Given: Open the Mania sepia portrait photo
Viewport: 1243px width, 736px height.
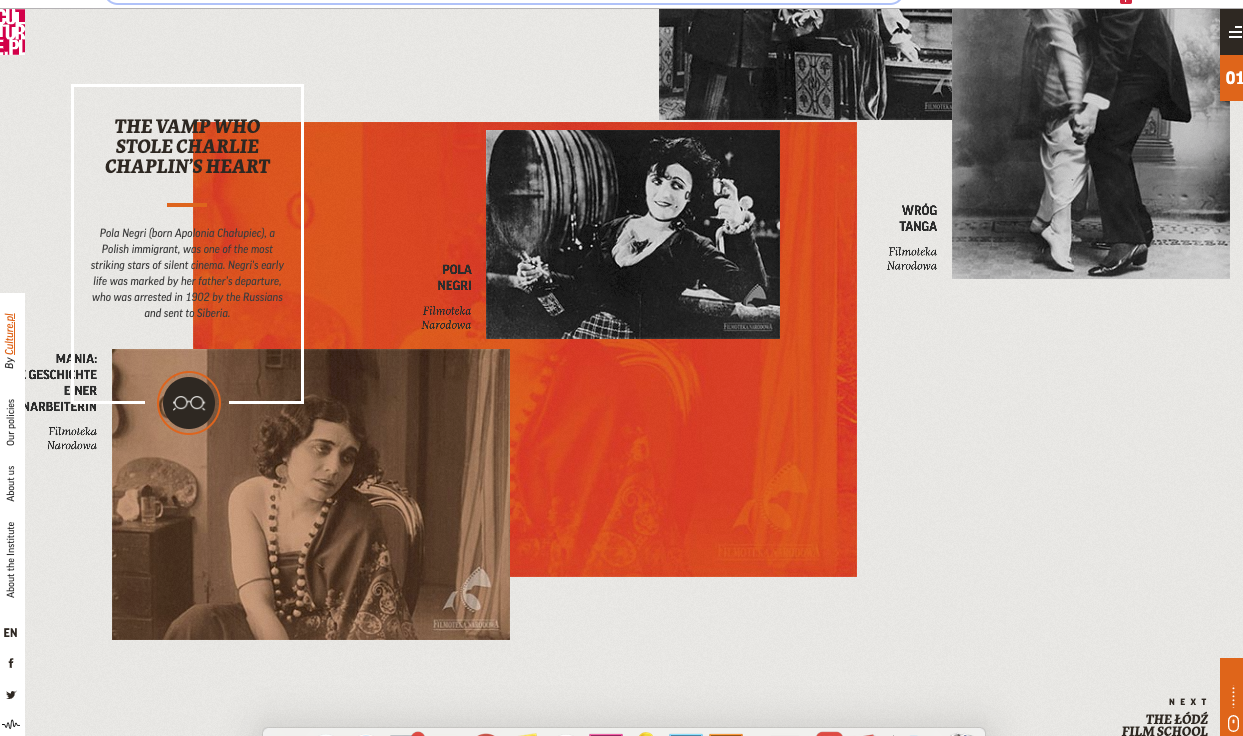Looking at the screenshot, I should (311, 494).
